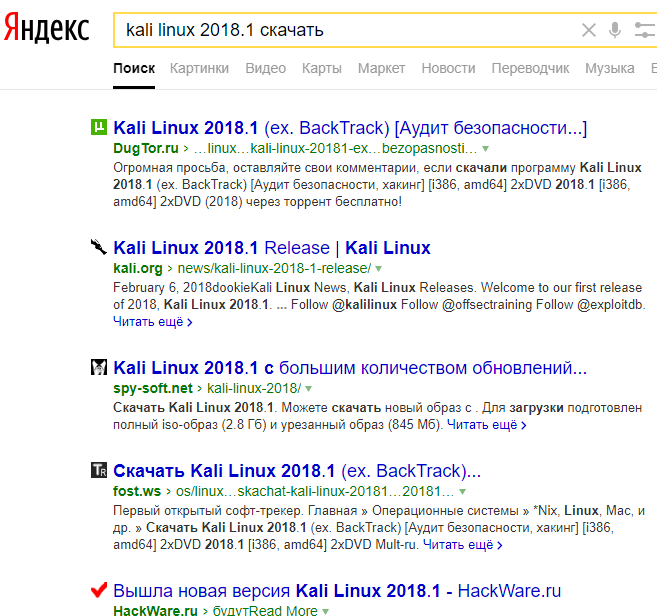This screenshot has height=616, width=657.
Task: Click the spy-soft.net favicon
Action: coord(99,367)
